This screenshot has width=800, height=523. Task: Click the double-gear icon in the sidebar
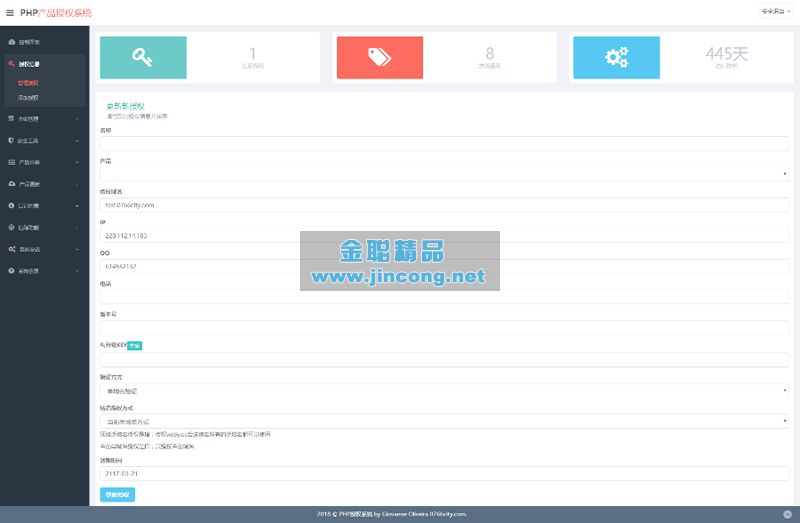click(x=11, y=249)
